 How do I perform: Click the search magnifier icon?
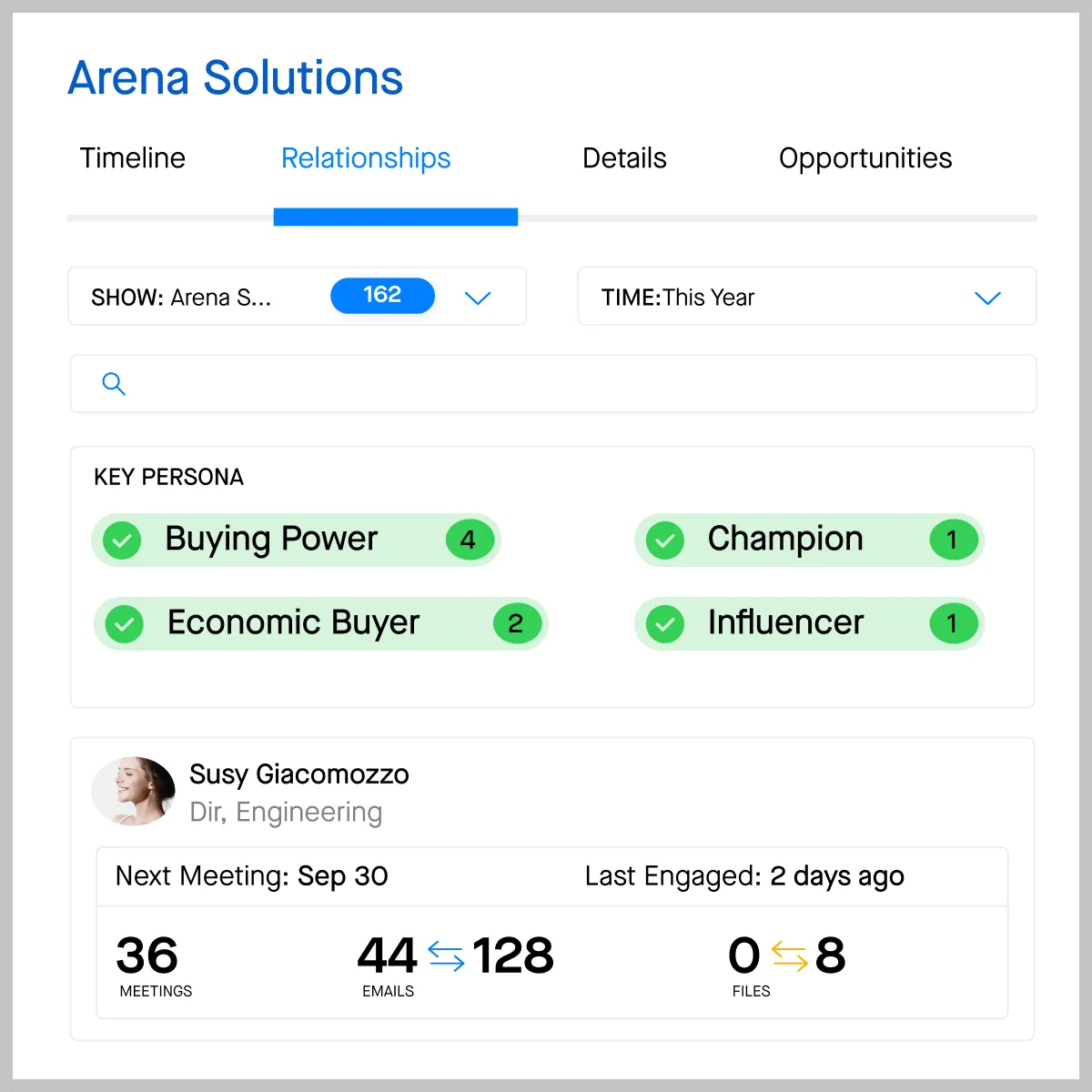pyautogui.click(x=114, y=384)
